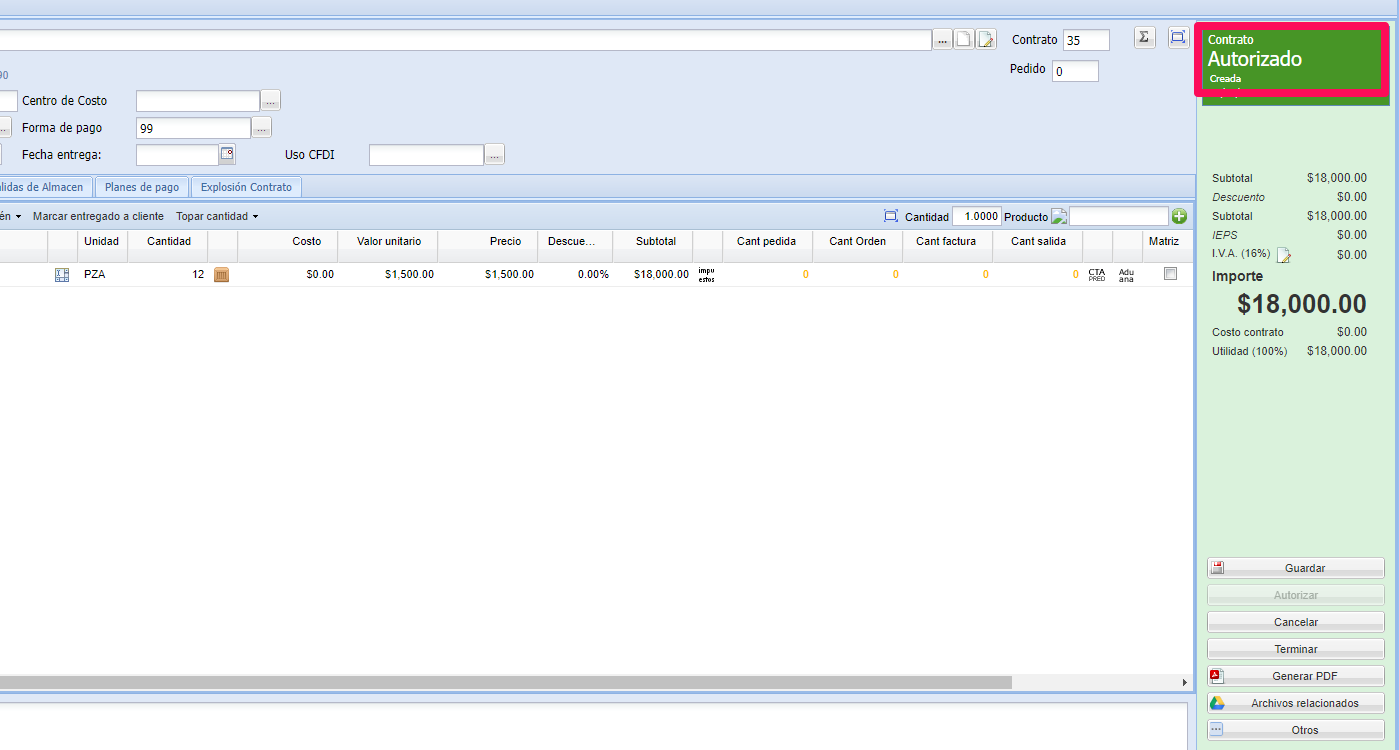Screen dimensions: 1399x750
Task: Click the fullscreen icon left of Cantidad field
Action: pos(891,216)
